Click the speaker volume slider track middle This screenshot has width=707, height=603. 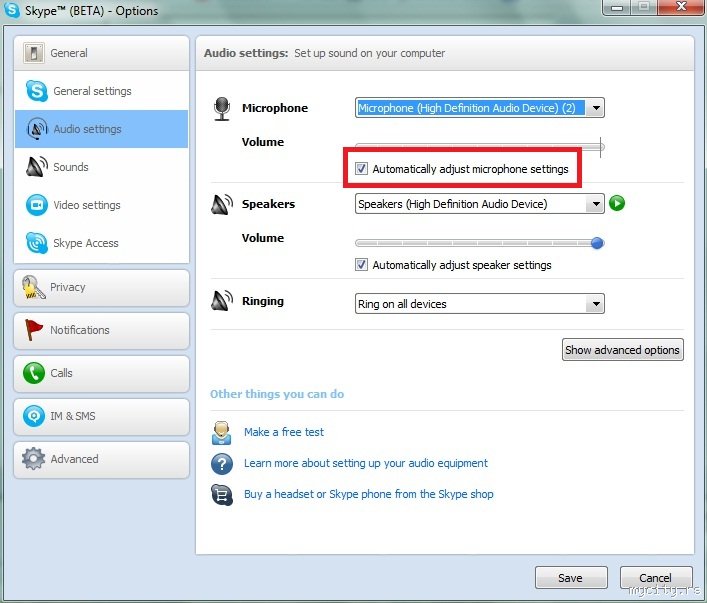(480, 243)
